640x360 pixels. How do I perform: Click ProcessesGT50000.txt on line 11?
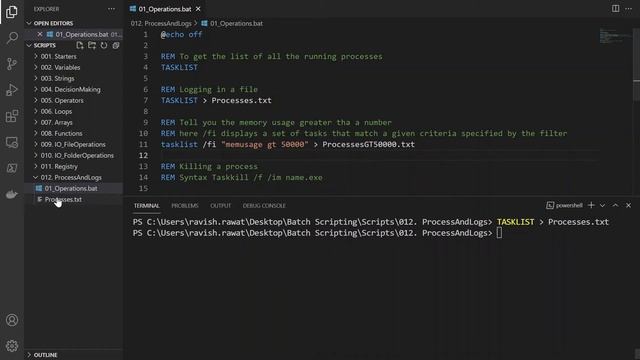[x=368, y=144]
